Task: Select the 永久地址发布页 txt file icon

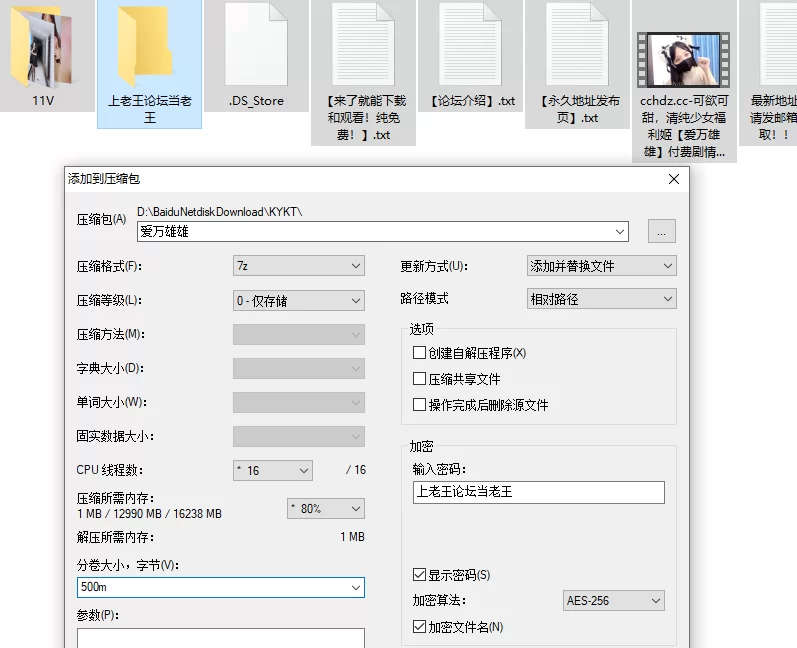Action: coord(577,44)
